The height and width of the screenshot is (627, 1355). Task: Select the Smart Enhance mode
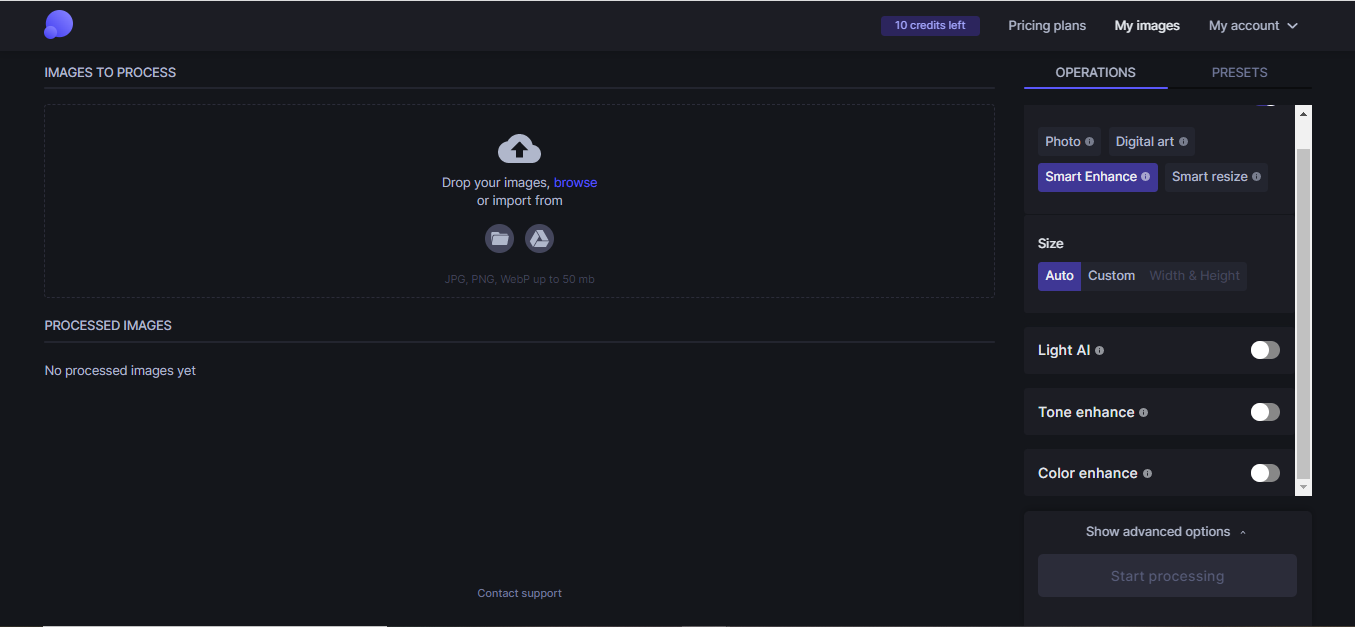pos(1097,177)
